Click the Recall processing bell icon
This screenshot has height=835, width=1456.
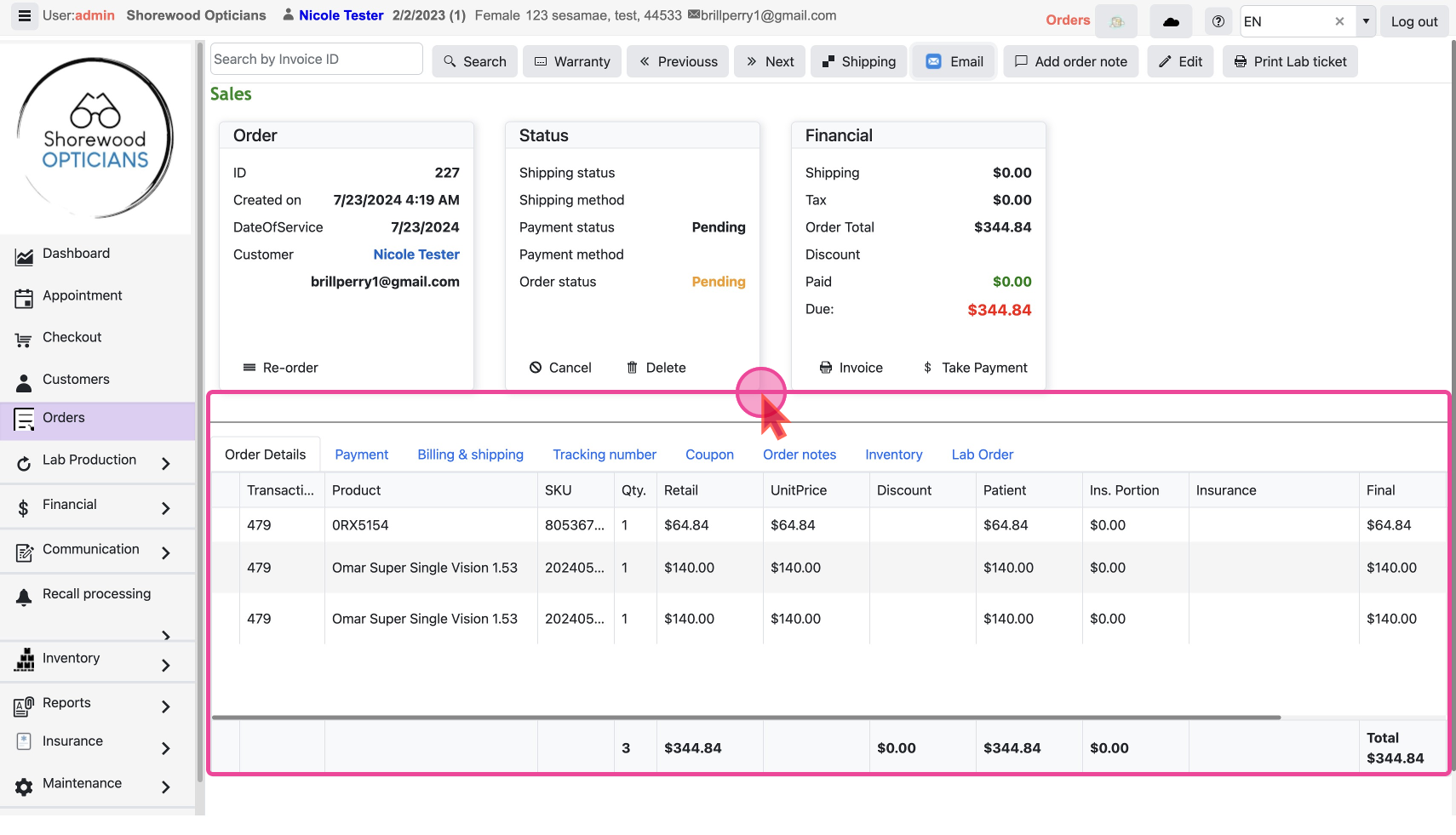[x=24, y=597]
